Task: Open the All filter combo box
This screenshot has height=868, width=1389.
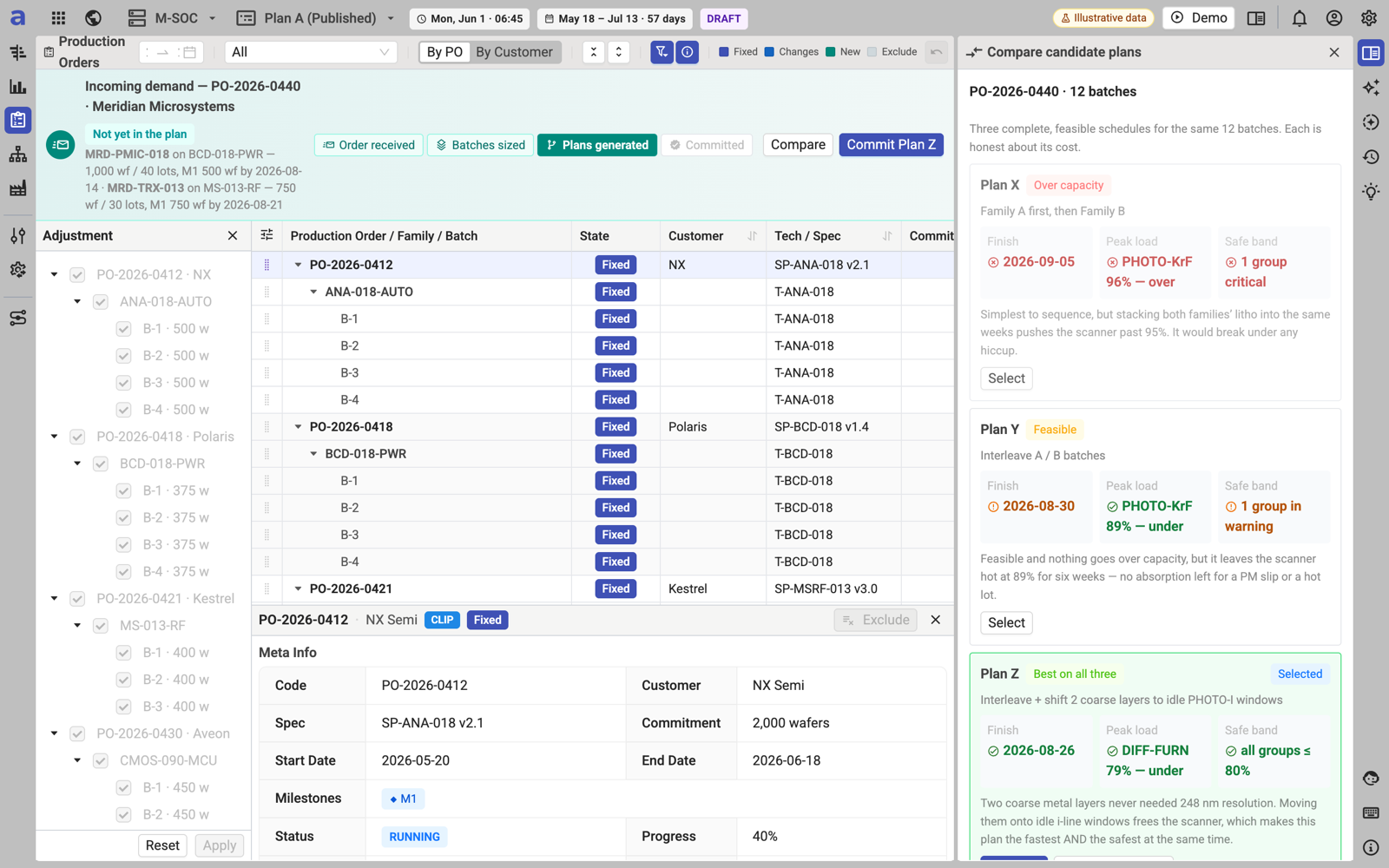Action: 311,52
